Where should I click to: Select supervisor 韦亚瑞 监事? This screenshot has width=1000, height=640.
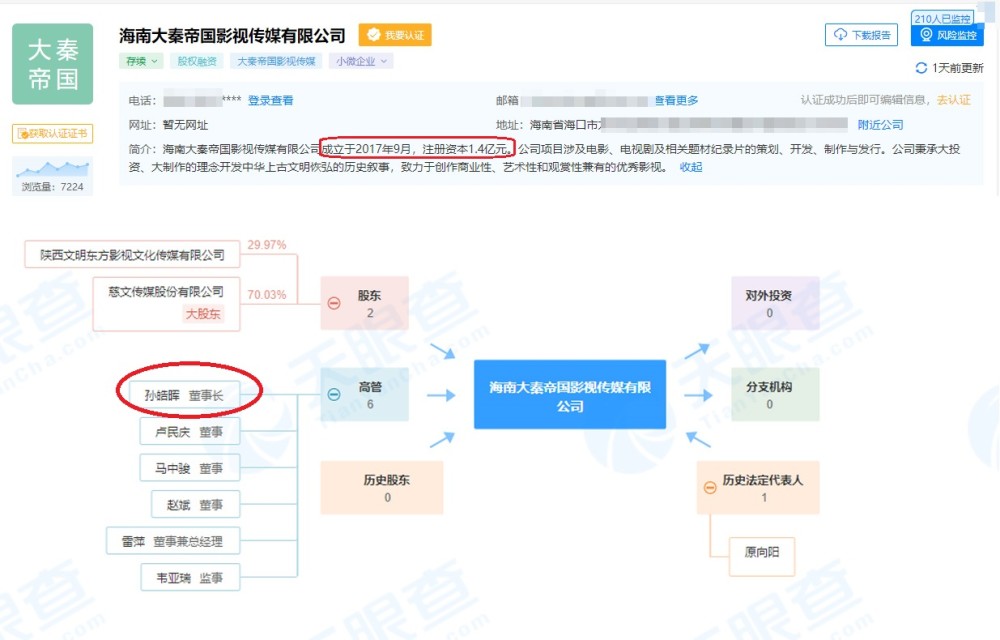click(189, 577)
